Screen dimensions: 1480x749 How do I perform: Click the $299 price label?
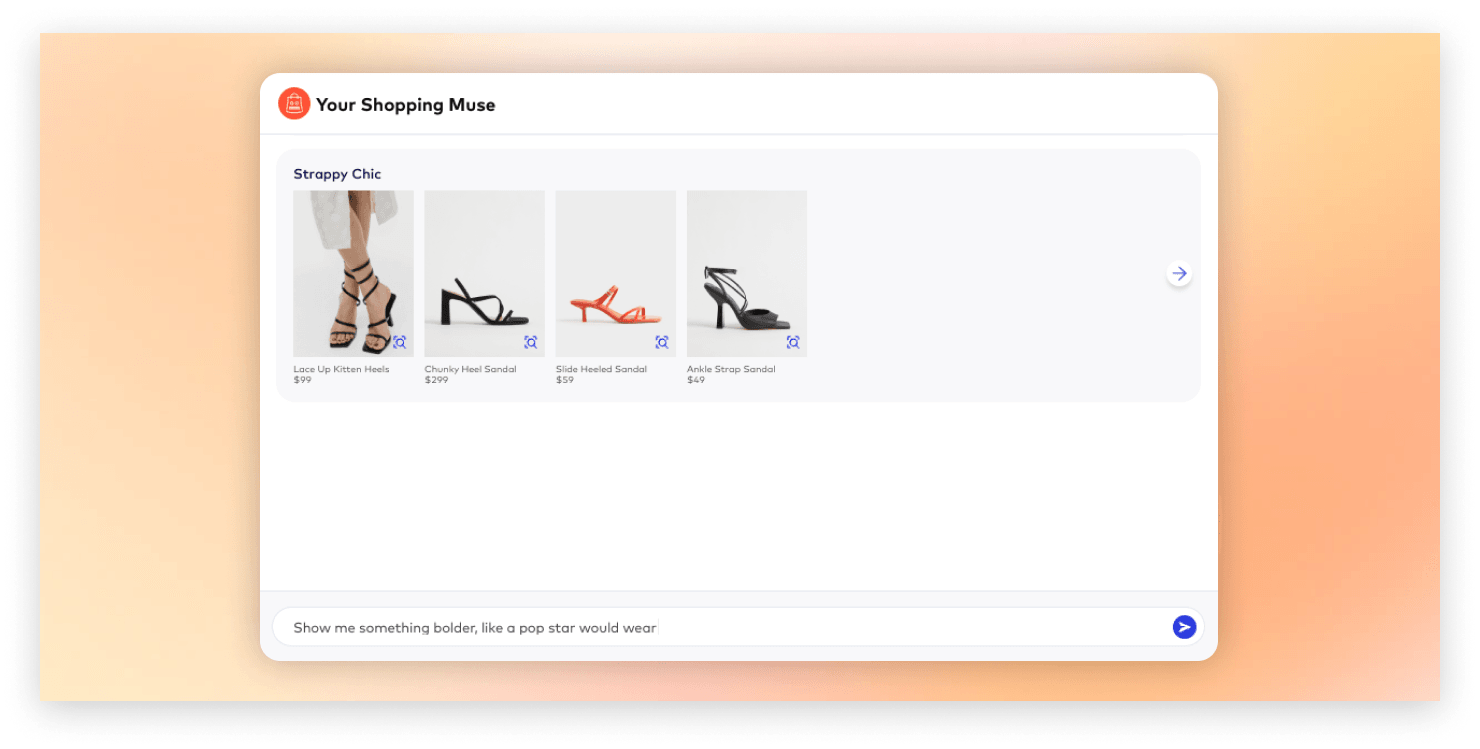click(436, 380)
